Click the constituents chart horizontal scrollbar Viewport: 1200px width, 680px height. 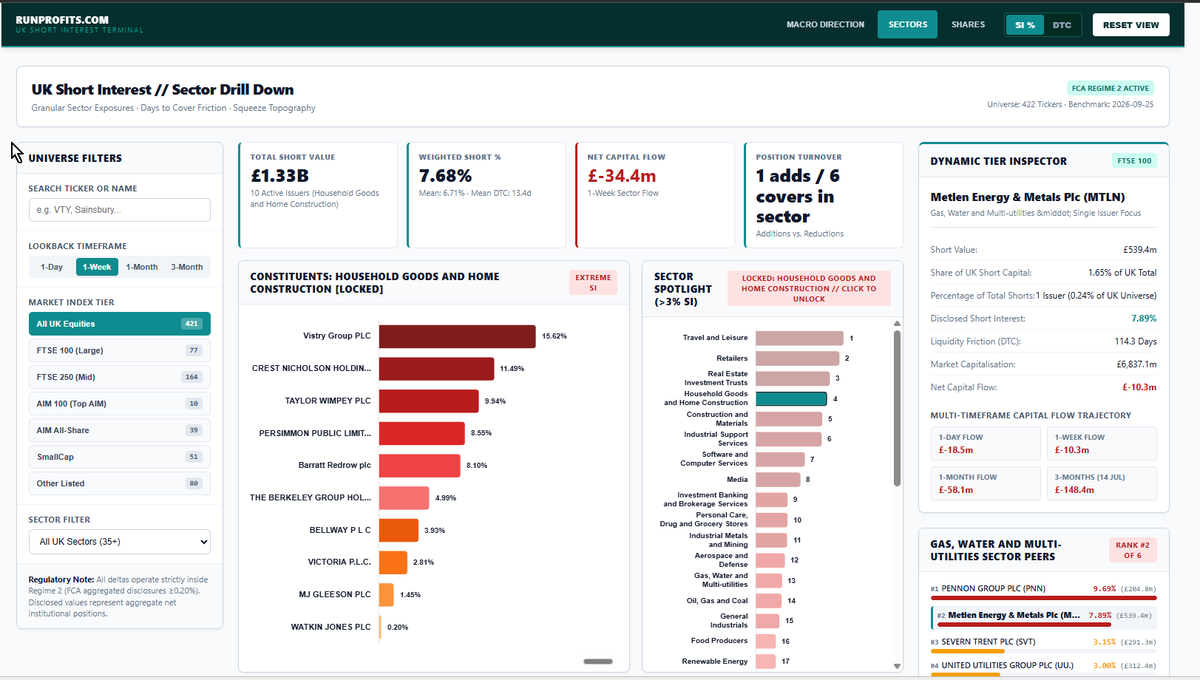point(598,661)
